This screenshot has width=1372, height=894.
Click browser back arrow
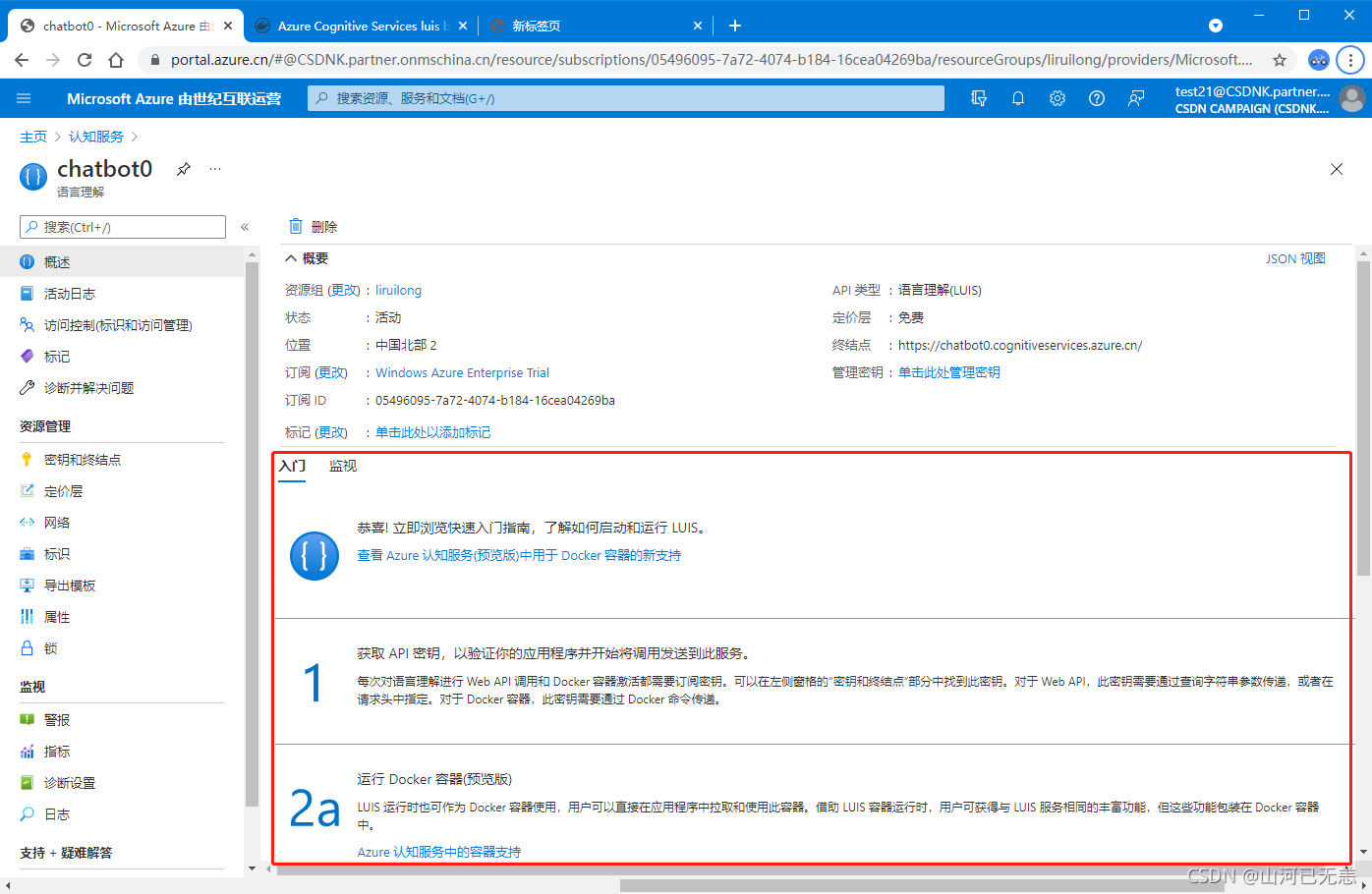coord(22,60)
